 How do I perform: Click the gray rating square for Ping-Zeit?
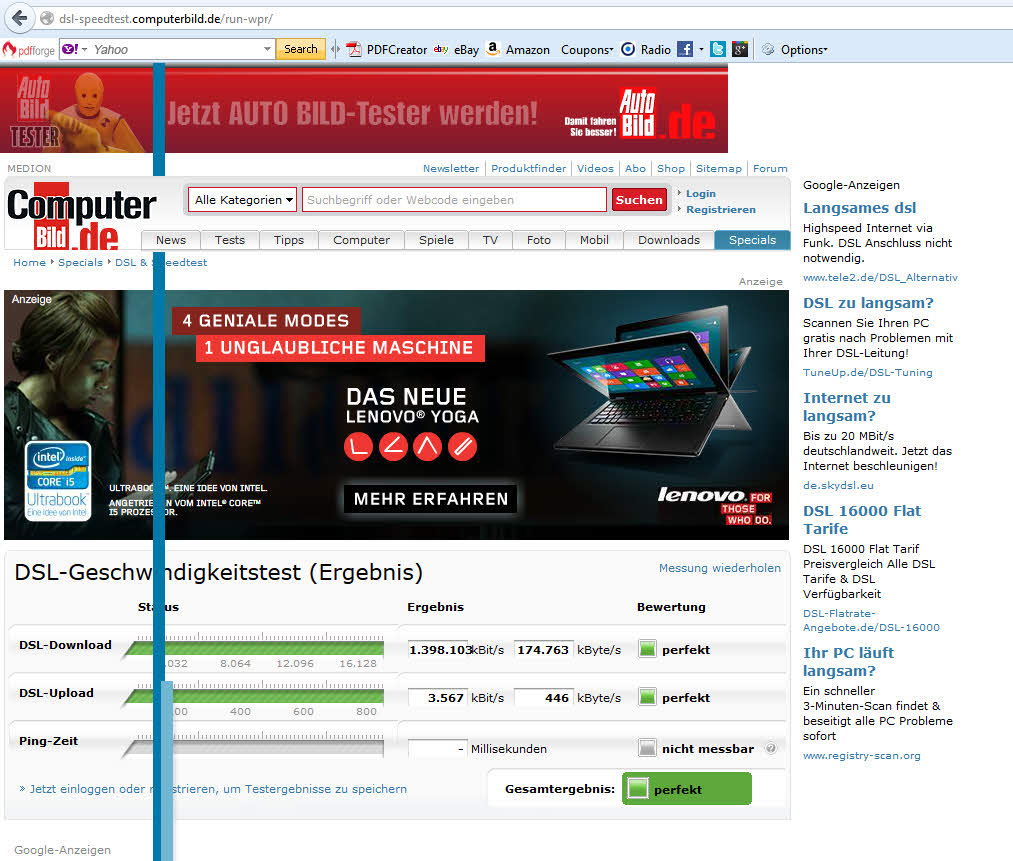(x=647, y=748)
